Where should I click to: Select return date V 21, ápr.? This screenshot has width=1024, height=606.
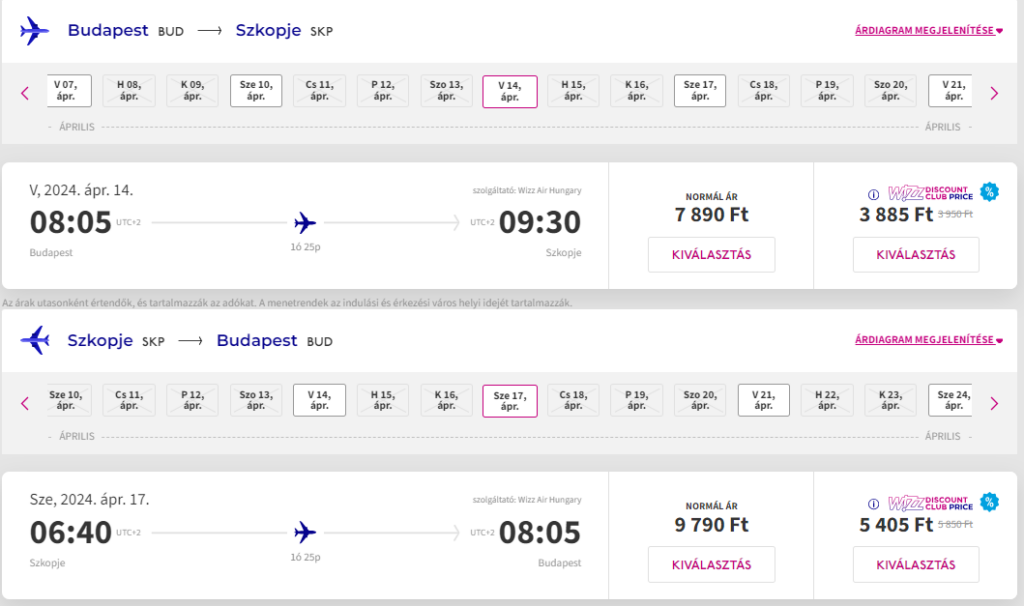click(764, 401)
